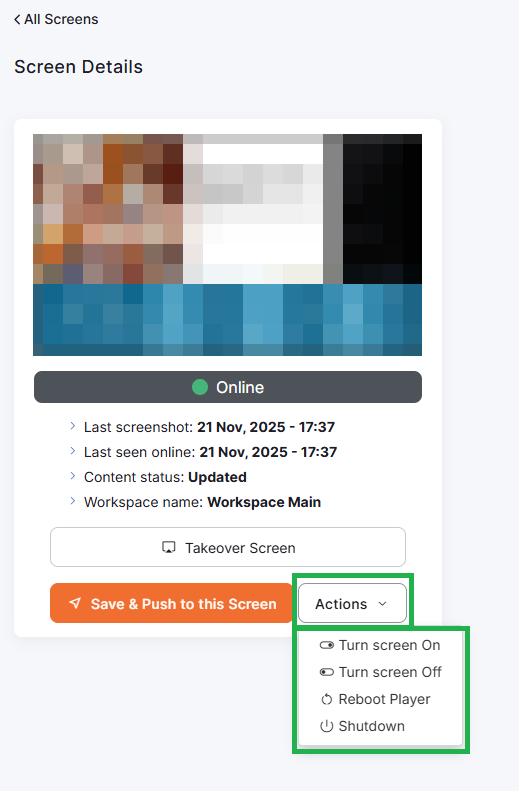This screenshot has width=519, height=791.
Task: Click the Turn screen Off toggle icon
Action: [326, 672]
